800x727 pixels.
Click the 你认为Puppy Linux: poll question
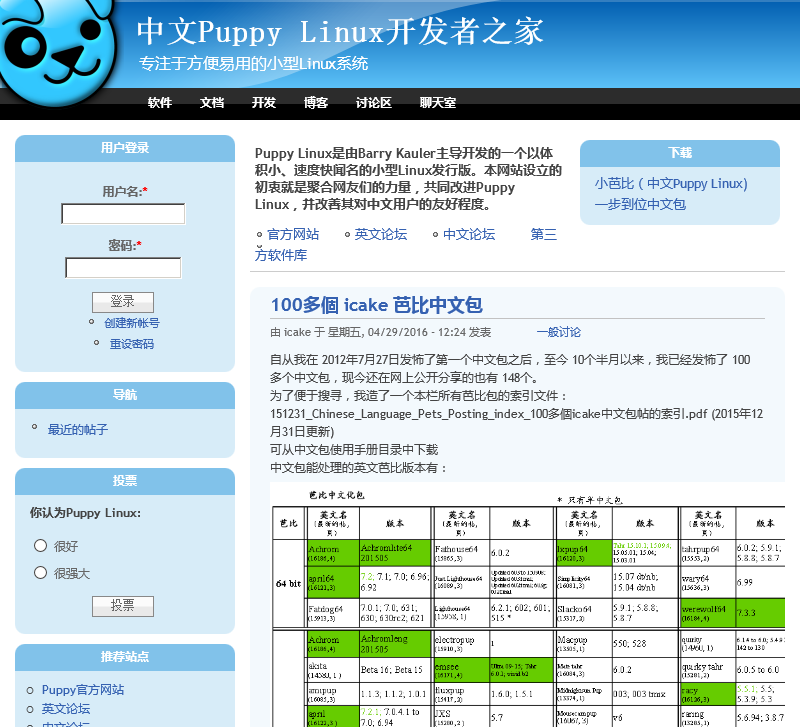click(x=85, y=513)
